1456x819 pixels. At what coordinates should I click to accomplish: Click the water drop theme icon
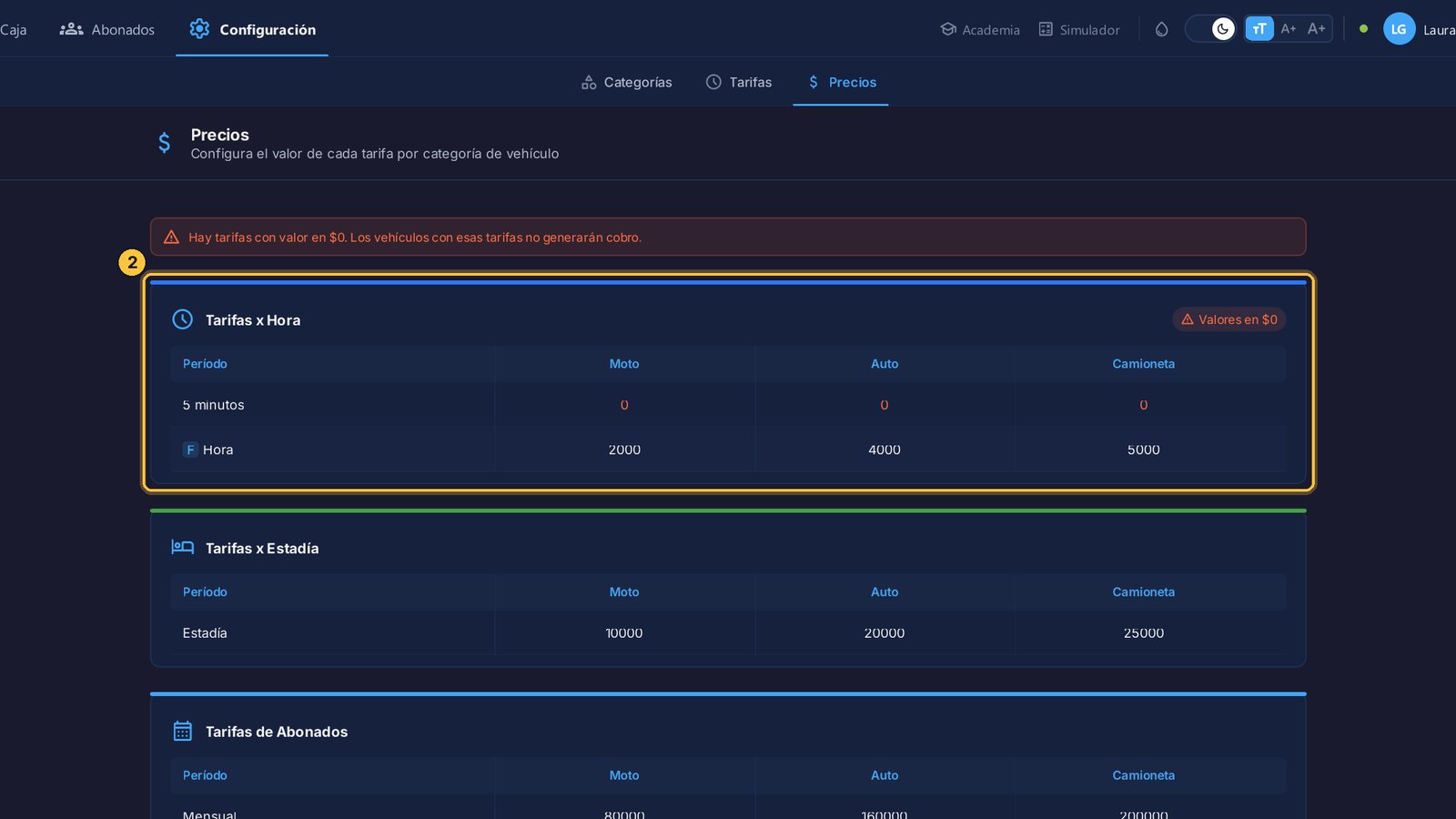coord(1161,29)
